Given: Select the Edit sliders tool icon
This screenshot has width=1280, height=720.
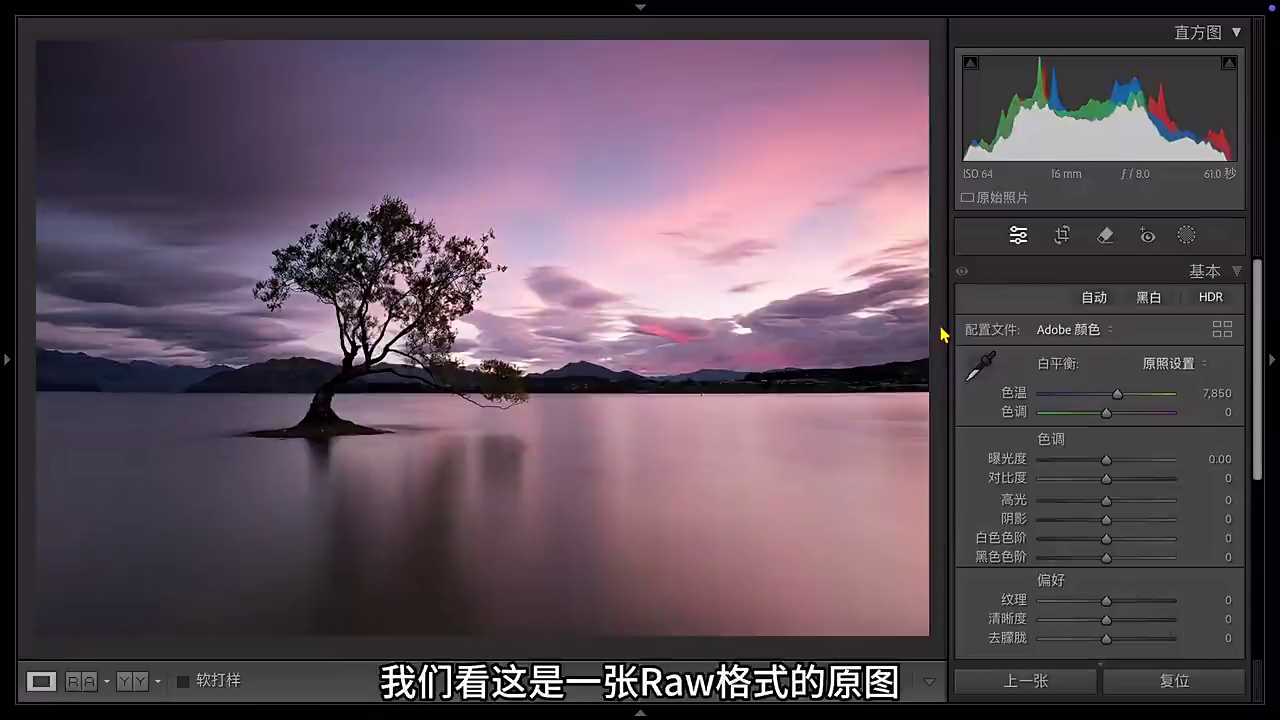Looking at the screenshot, I should pos(1018,236).
